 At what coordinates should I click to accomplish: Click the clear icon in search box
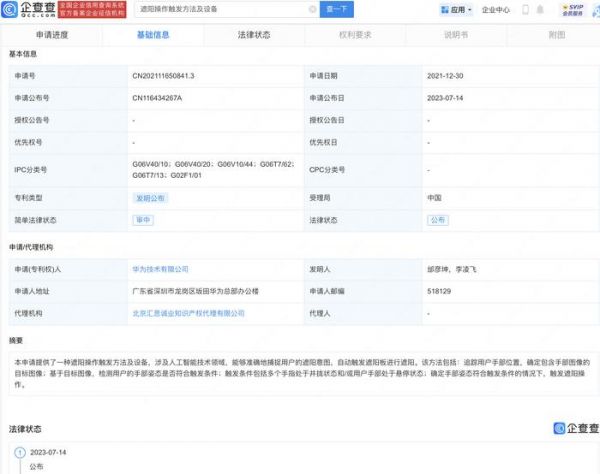pyautogui.click(x=310, y=10)
